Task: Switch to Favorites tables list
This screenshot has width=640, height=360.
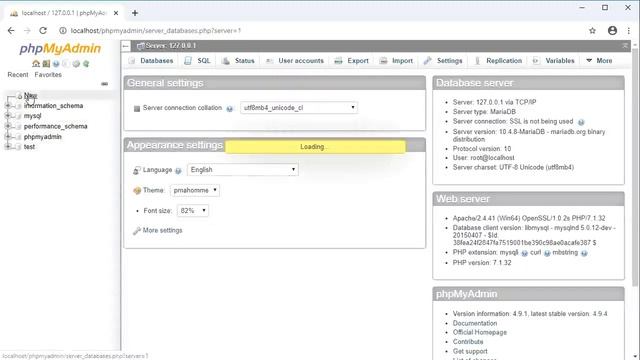Action: 48,75
